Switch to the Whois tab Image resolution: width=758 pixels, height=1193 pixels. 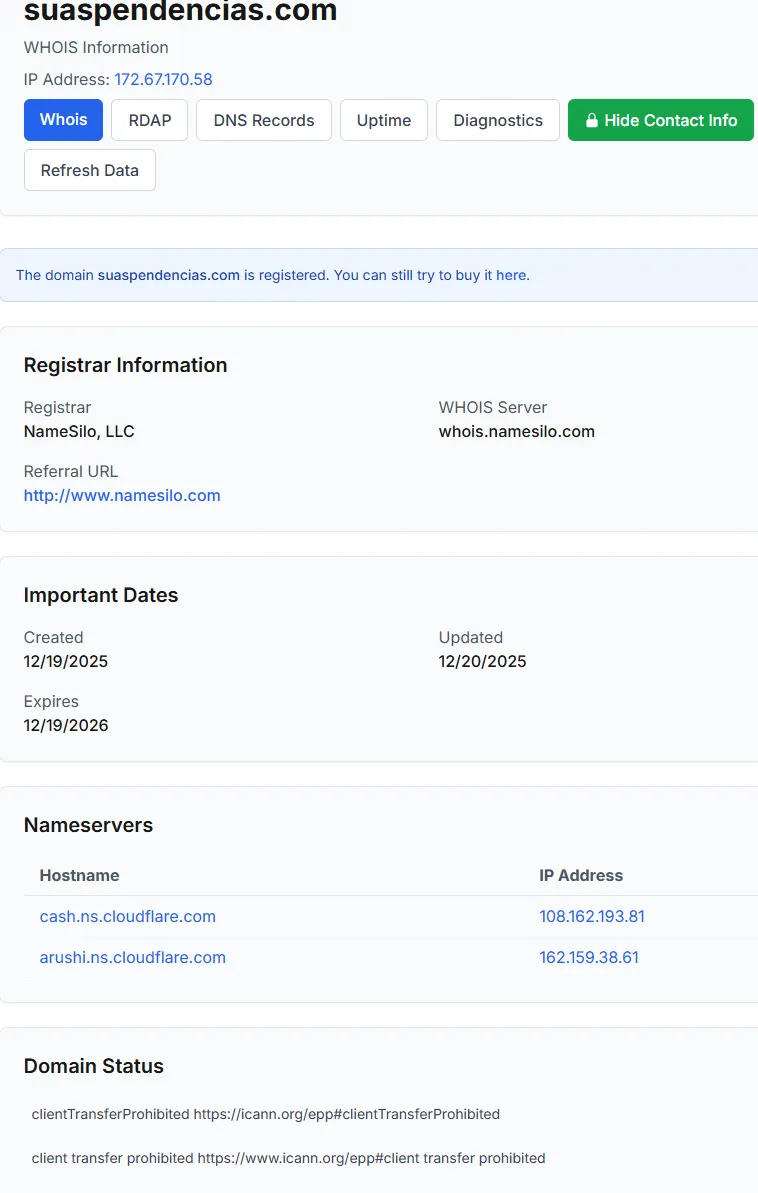(x=63, y=120)
